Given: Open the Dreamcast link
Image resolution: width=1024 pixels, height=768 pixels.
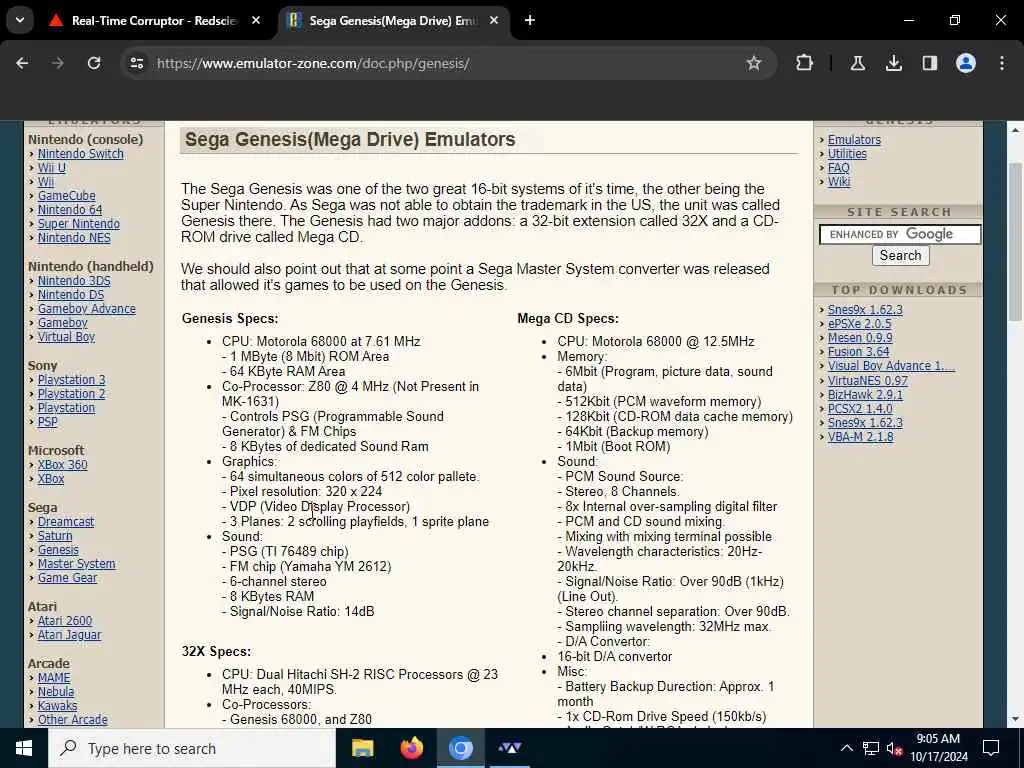Looking at the screenshot, I should pos(66,522).
